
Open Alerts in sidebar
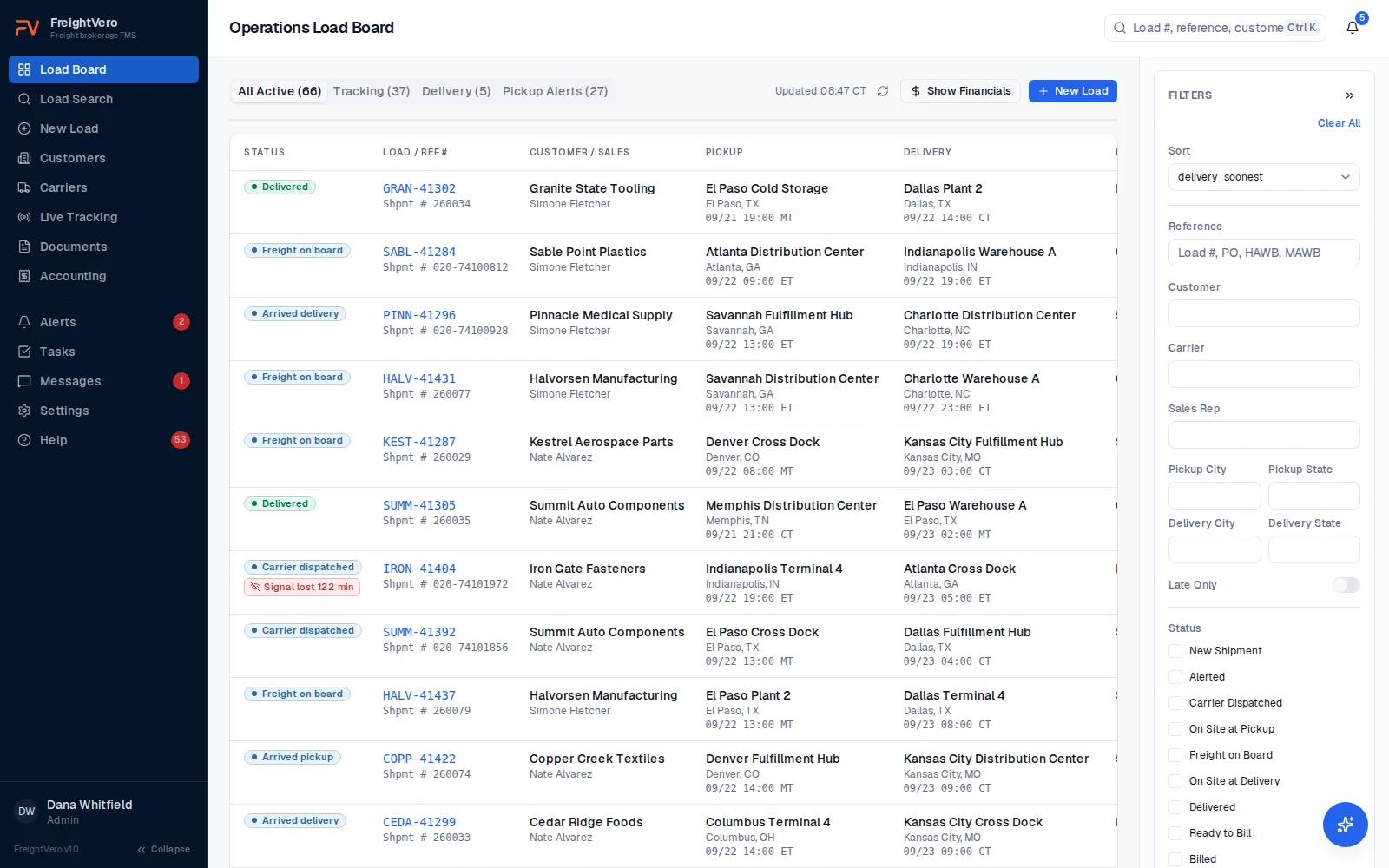click(x=103, y=322)
